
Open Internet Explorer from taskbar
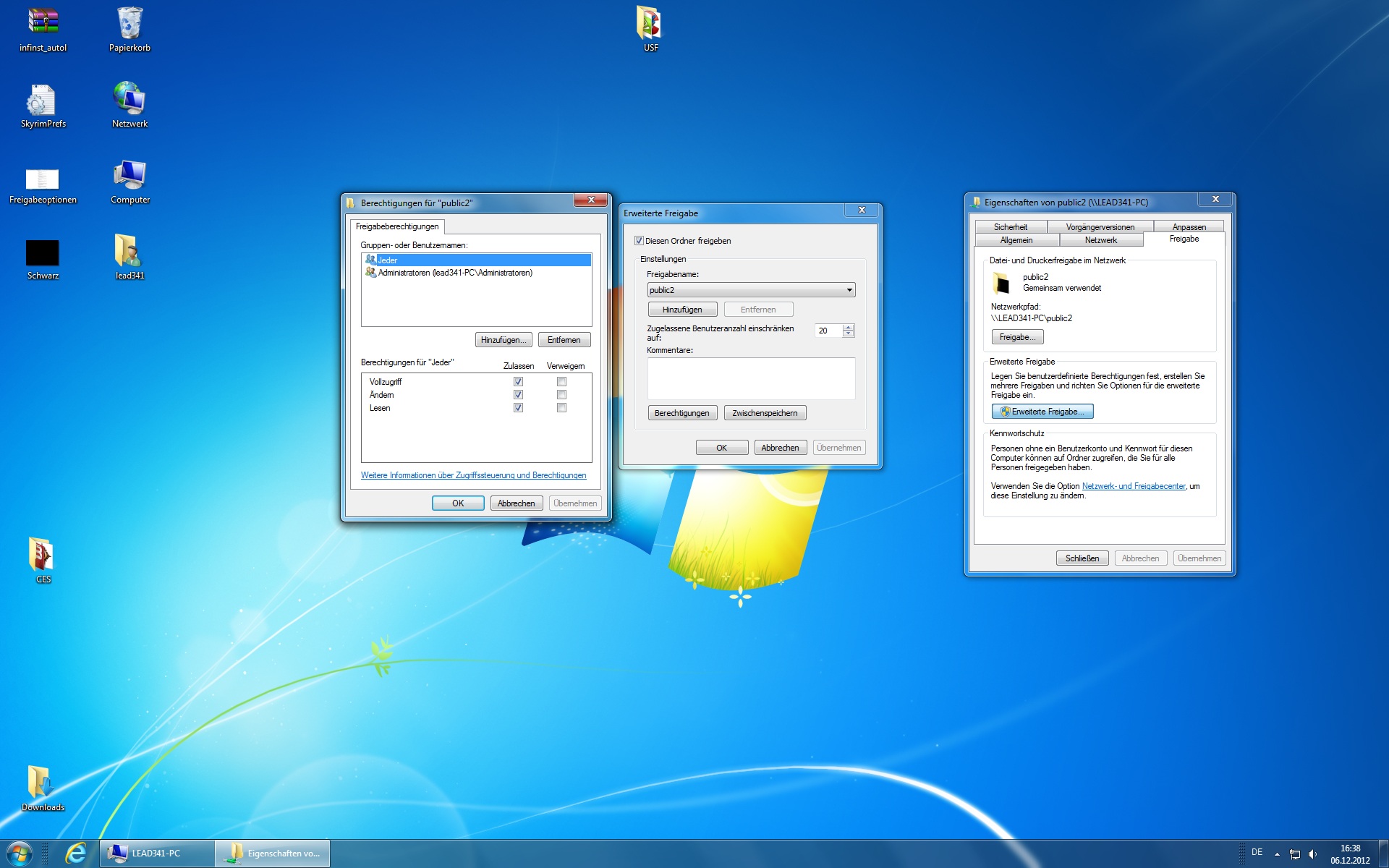click(x=76, y=854)
